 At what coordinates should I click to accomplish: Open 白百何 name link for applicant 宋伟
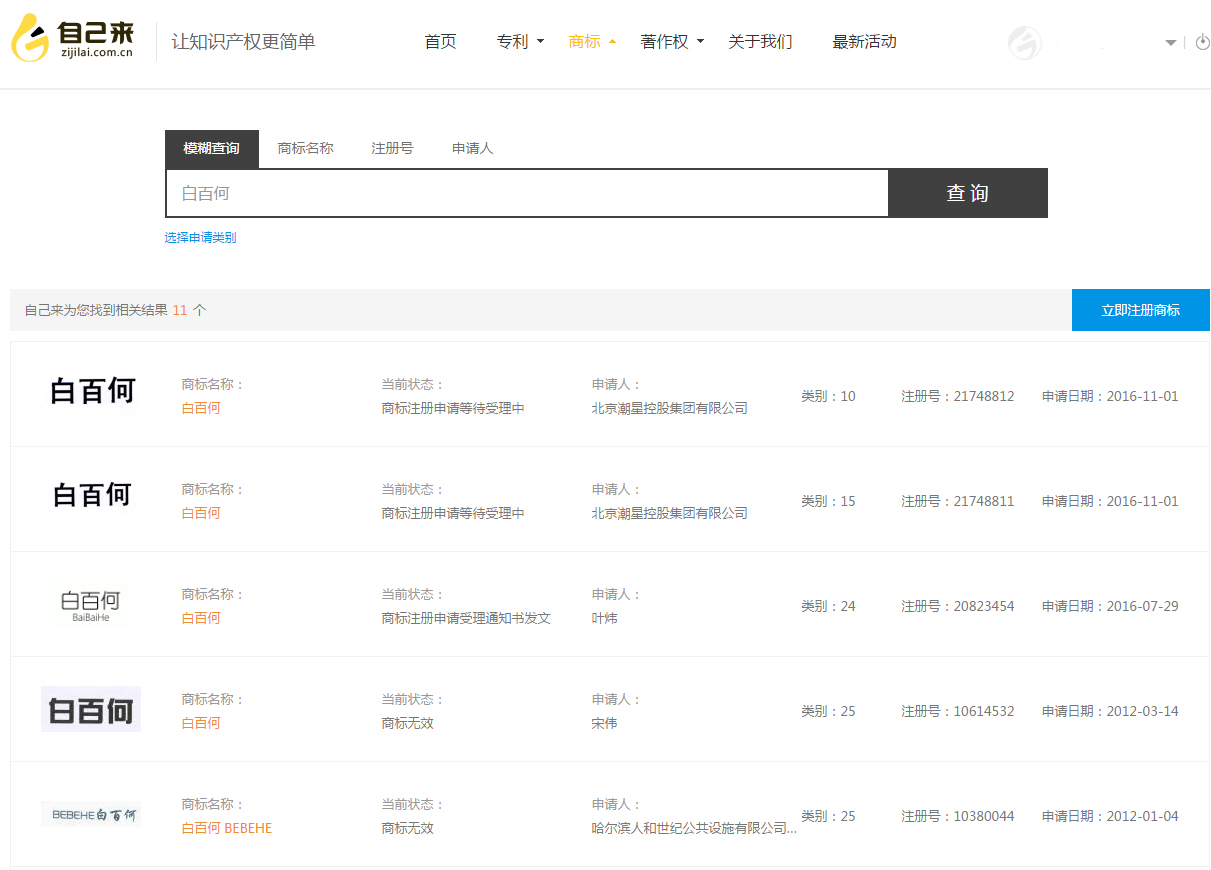(201, 723)
